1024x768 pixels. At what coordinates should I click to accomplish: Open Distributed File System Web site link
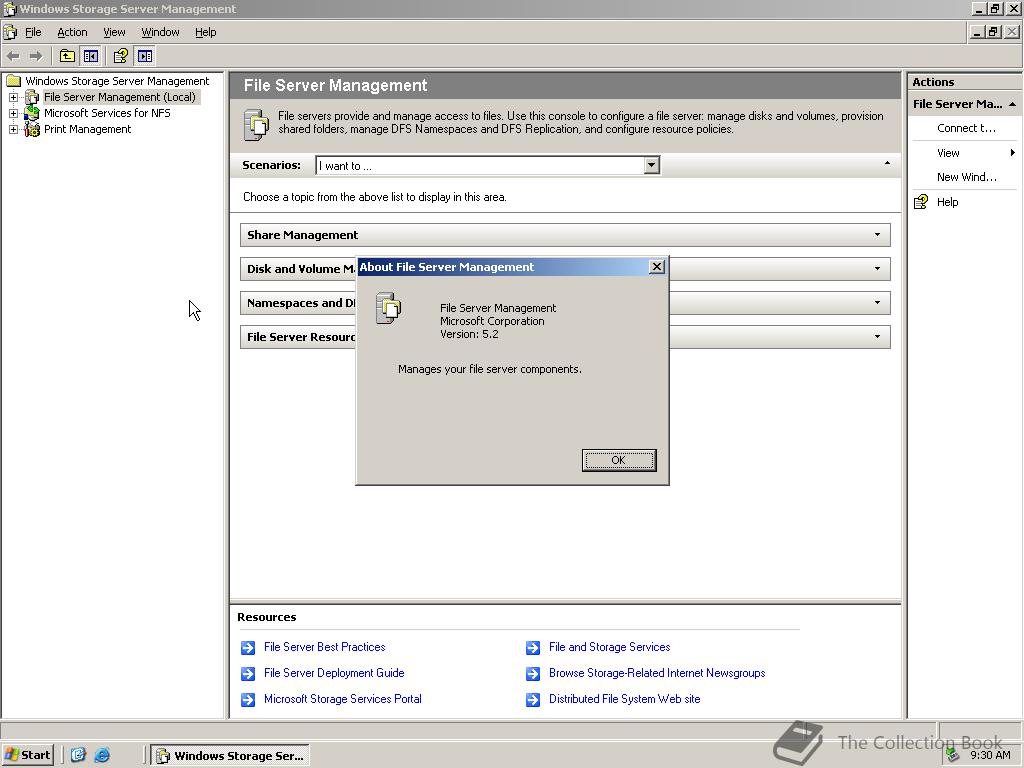(624, 699)
